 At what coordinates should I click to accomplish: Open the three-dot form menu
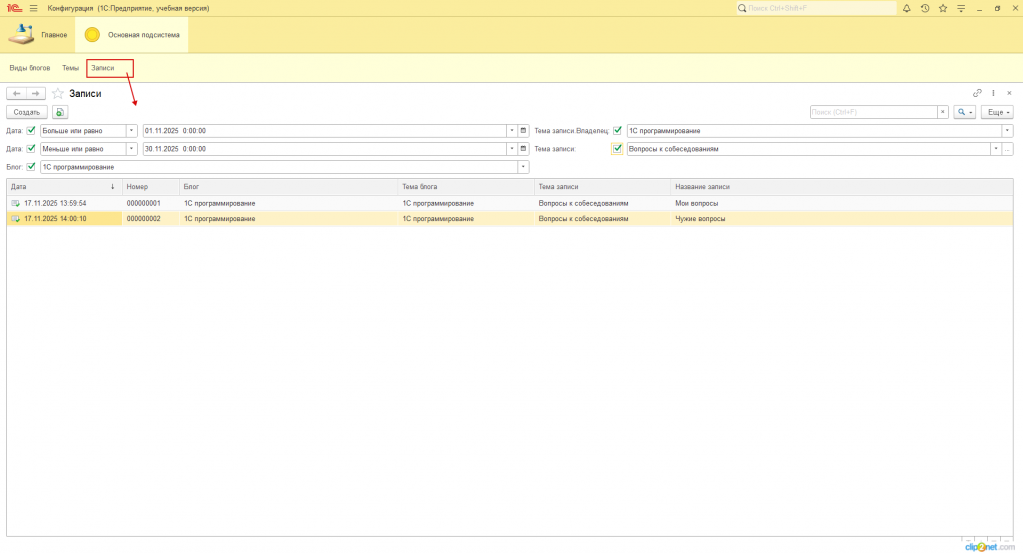[993, 93]
